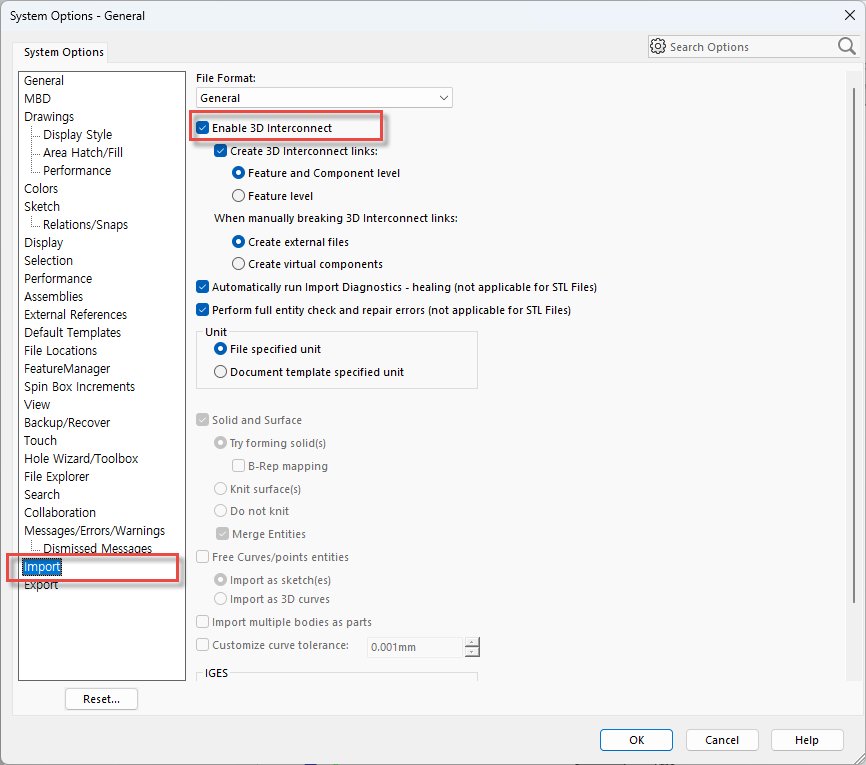This screenshot has width=866, height=765.
Task: Select File specified unit radio button
Action: click(220, 349)
